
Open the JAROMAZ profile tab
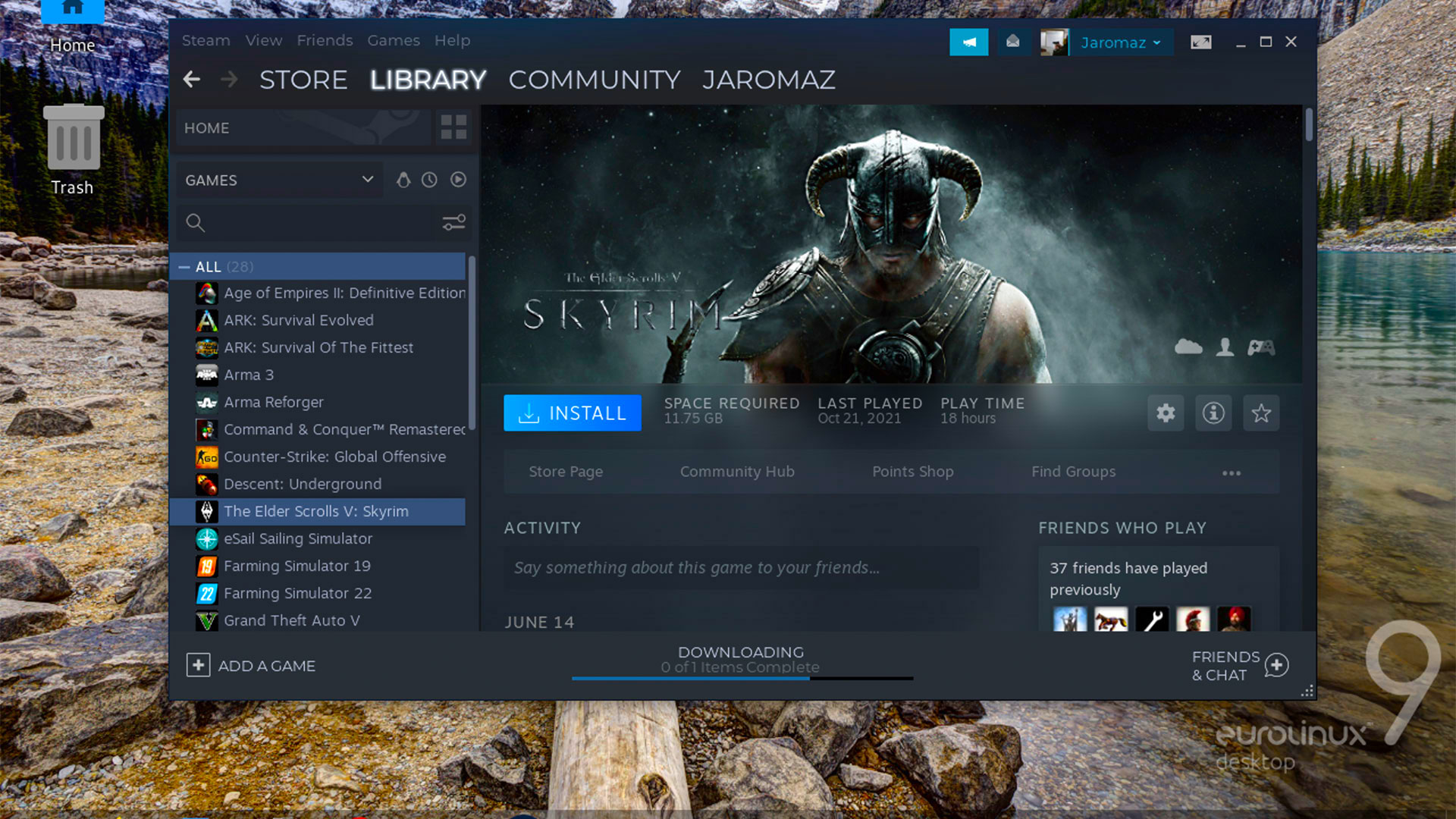tap(768, 80)
